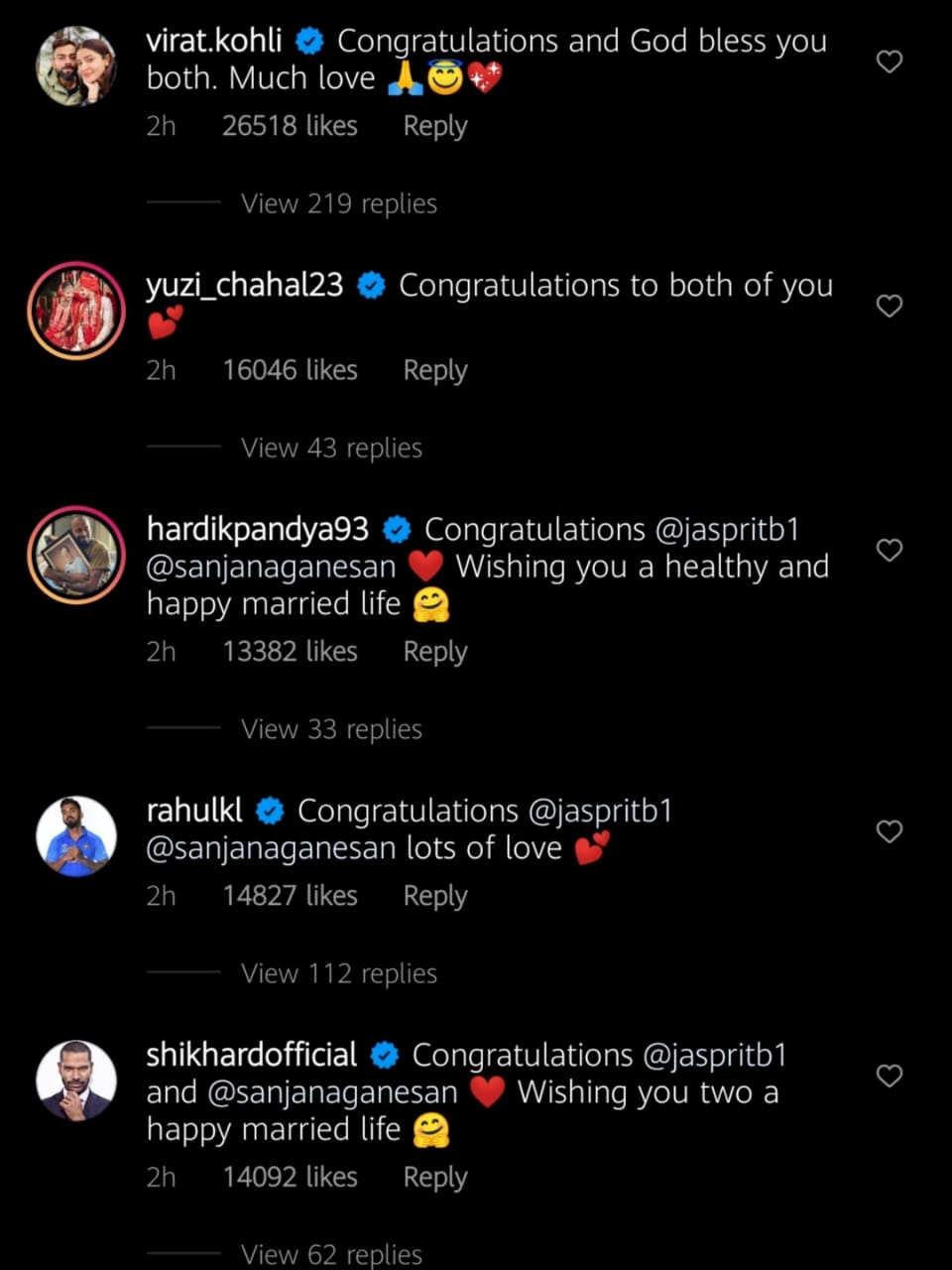Viewport: 952px width, 1270px height.
Task: Expand View 112 replies under rahulkl
Action: click(338, 973)
